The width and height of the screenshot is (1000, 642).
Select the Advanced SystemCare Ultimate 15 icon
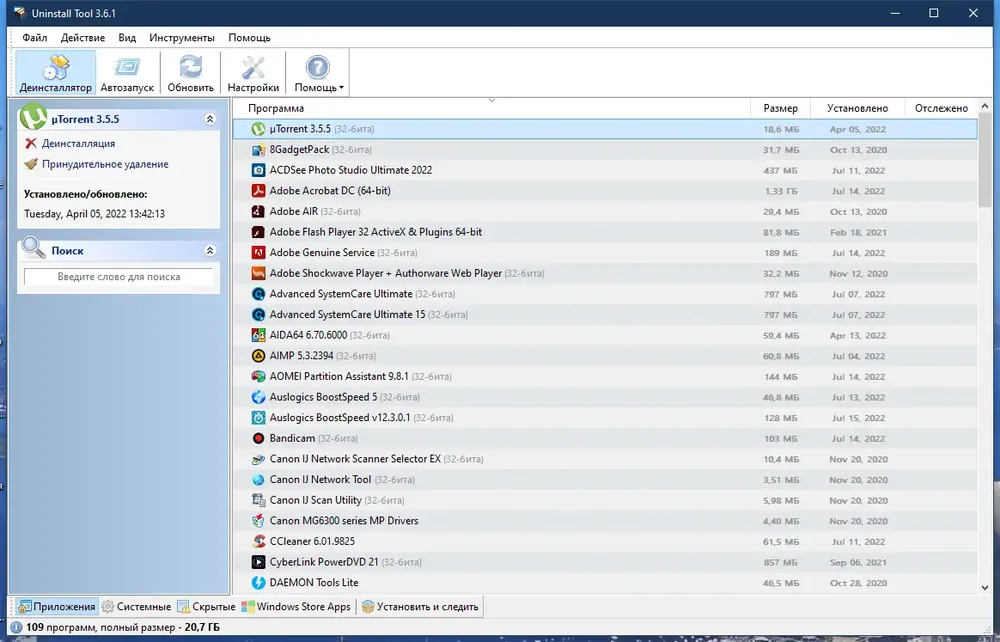click(x=258, y=314)
